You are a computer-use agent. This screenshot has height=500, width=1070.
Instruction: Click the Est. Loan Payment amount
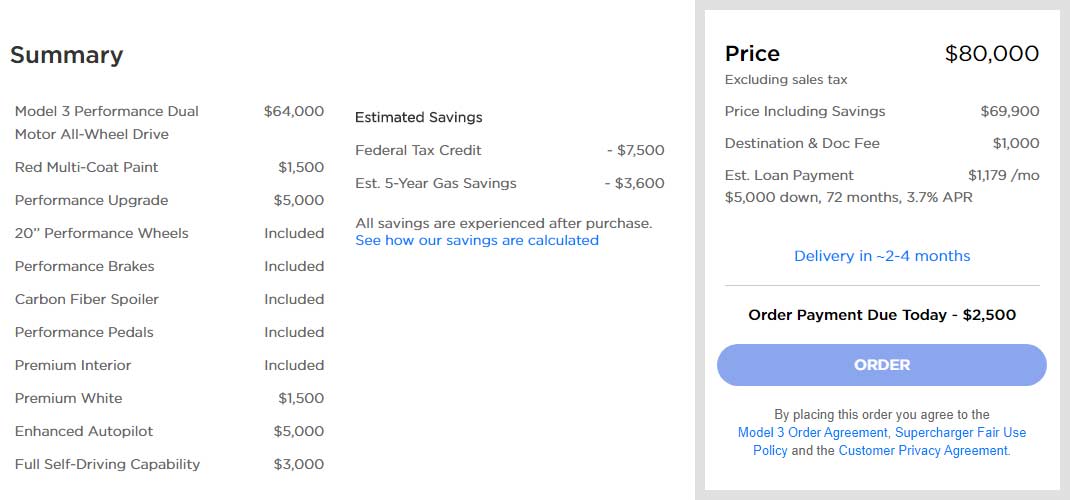tap(1003, 175)
